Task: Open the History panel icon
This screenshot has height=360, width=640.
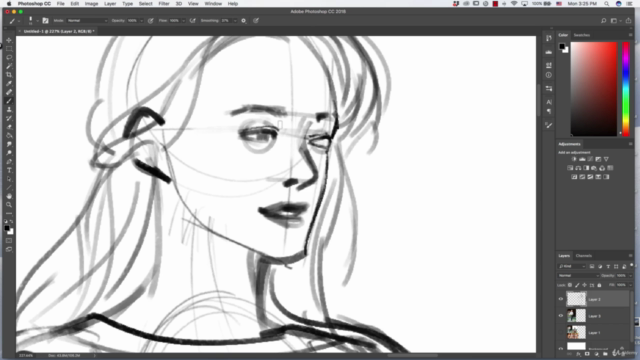Action: pos(549,38)
